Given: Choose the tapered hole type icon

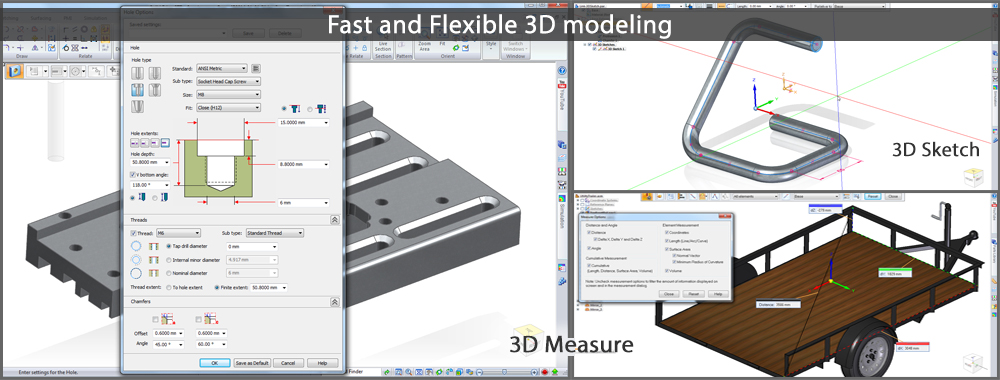Looking at the screenshot, I should pos(137,106).
